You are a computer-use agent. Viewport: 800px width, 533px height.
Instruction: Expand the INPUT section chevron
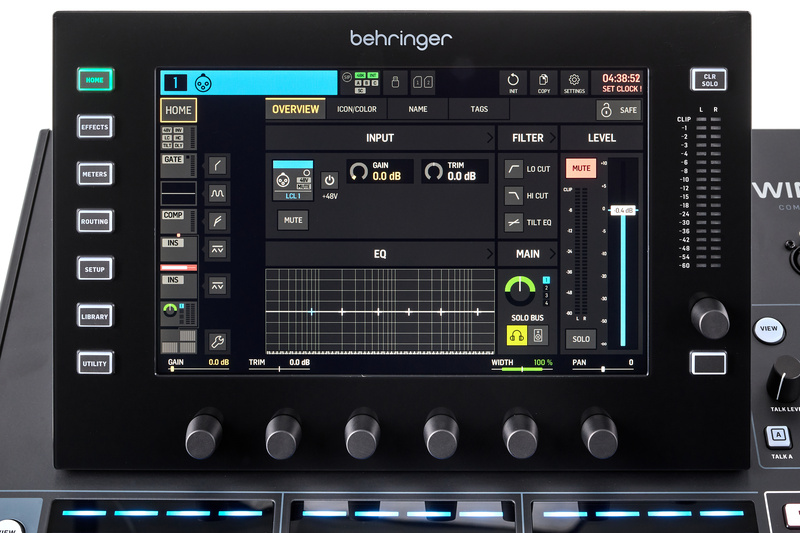[489, 138]
